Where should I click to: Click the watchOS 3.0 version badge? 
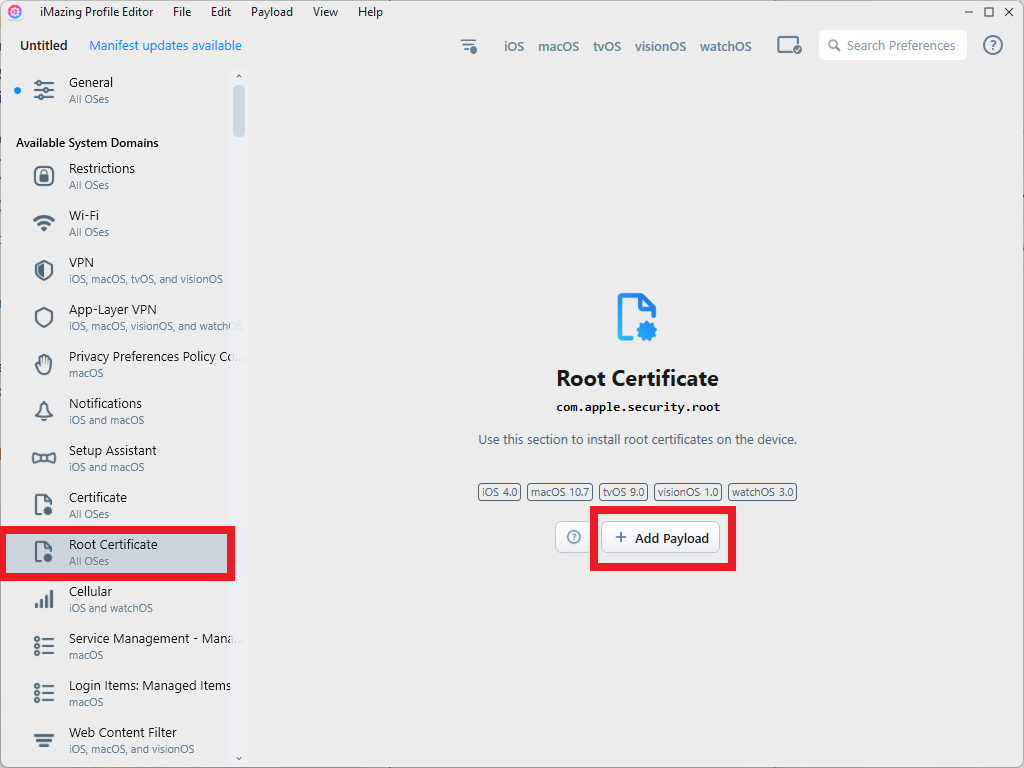(762, 492)
